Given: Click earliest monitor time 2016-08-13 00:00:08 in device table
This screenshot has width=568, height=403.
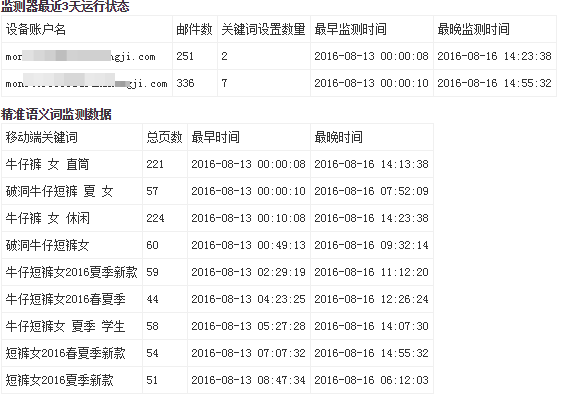Looking at the screenshot, I should pyautogui.click(x=371, y=56).
